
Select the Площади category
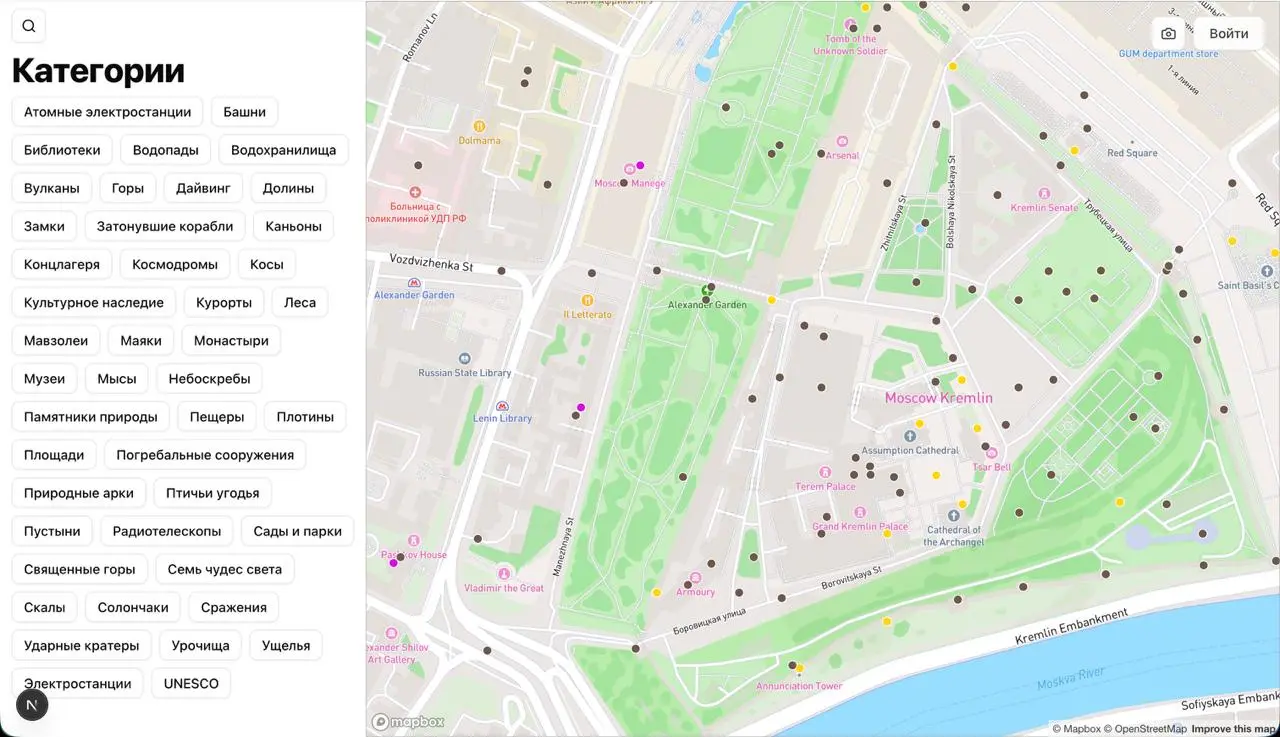pyautogui.click(x=54, y=455)
